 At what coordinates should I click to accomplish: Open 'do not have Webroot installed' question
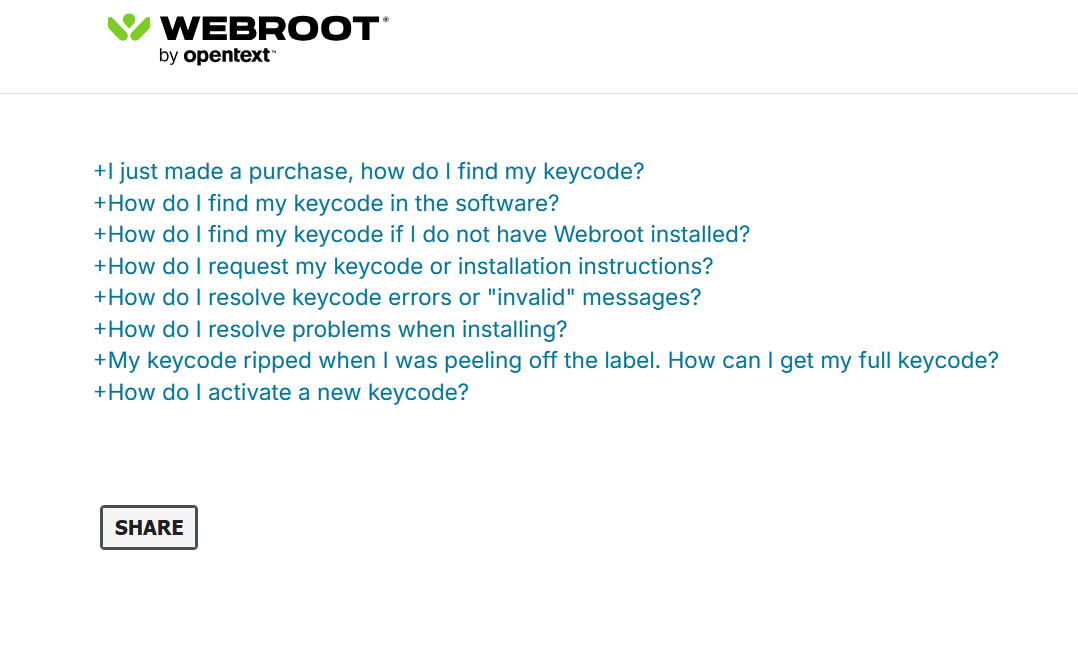428,235
